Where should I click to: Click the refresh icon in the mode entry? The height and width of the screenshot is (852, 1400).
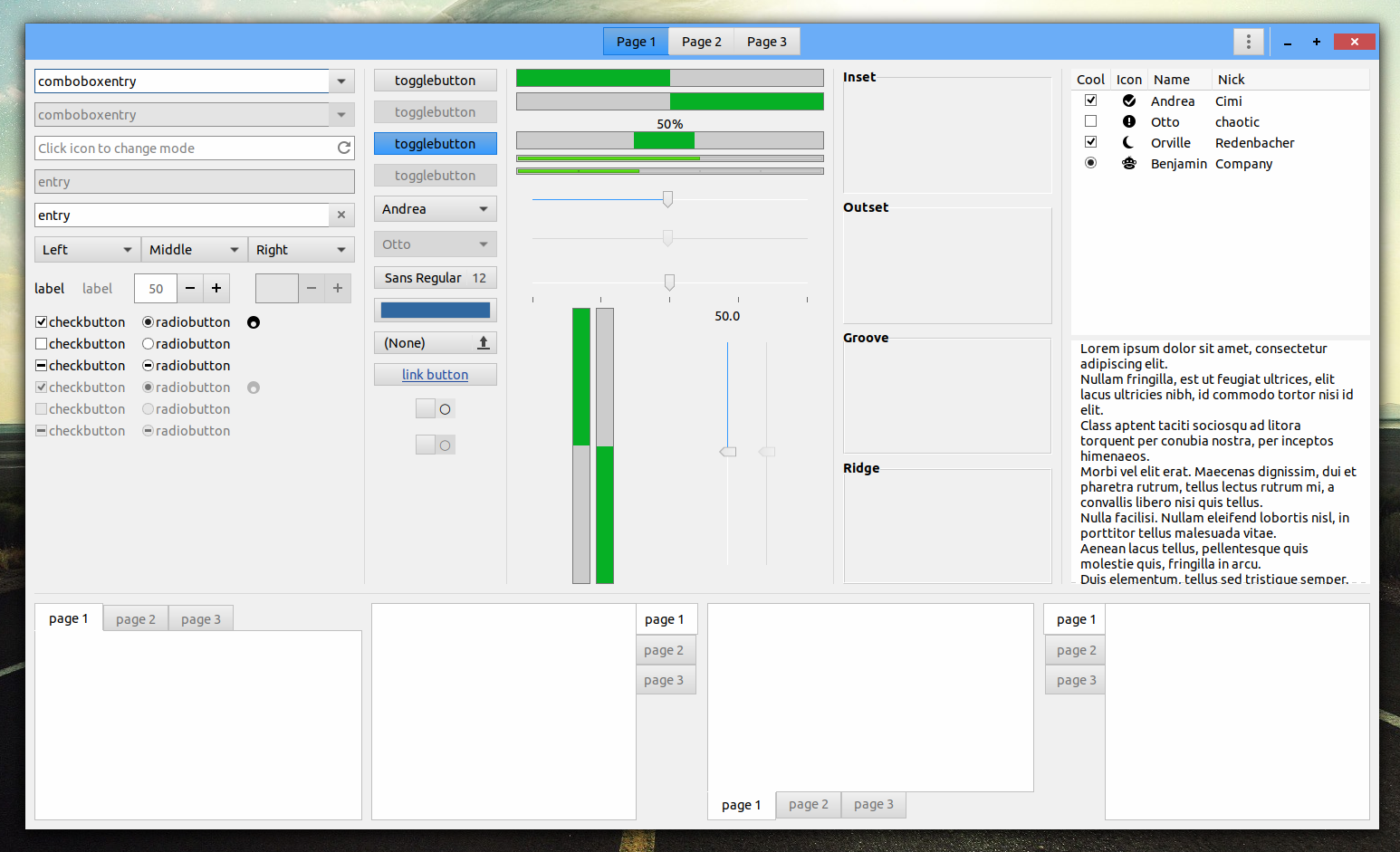pyautogui.click(x=343, y=148)
